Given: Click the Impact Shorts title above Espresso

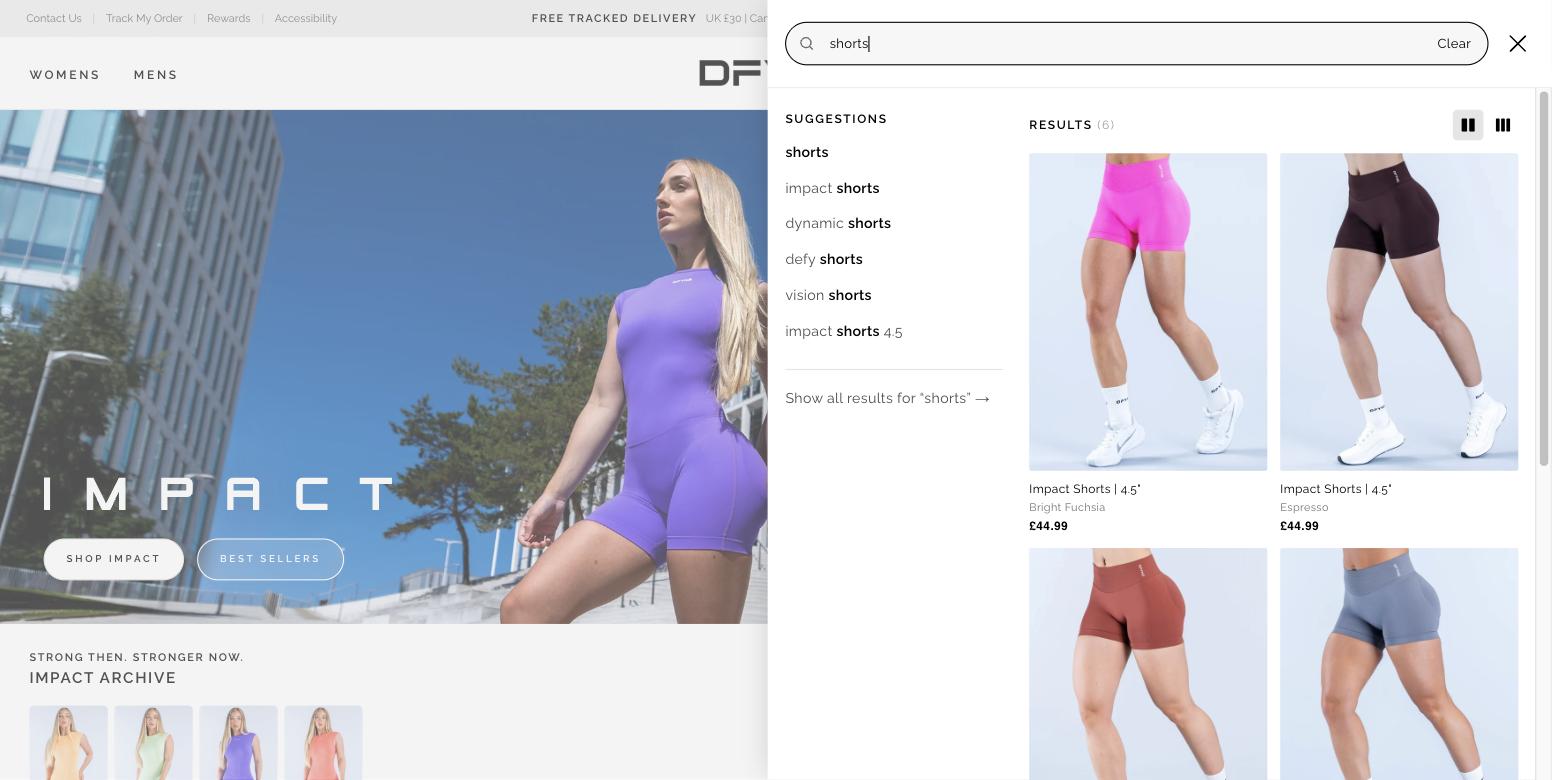Looking at the screenshot, I should click(1336, 489).
